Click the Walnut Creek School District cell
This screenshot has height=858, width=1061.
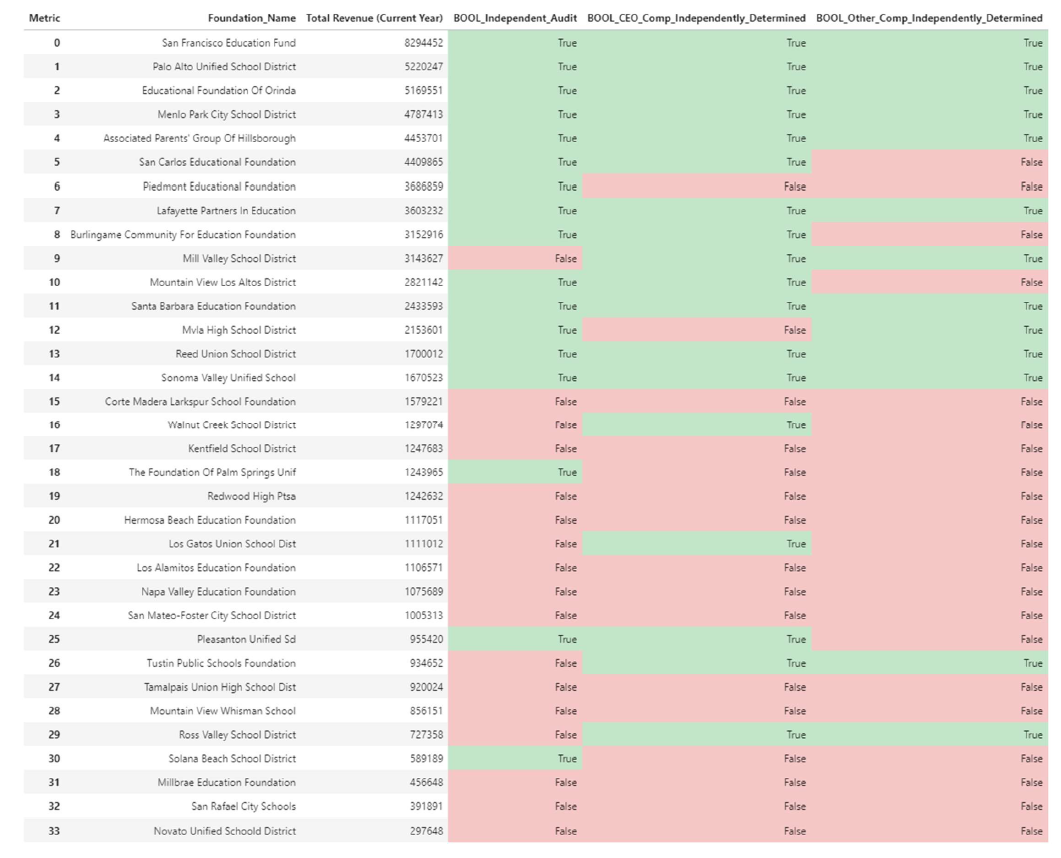click(232, 425)
